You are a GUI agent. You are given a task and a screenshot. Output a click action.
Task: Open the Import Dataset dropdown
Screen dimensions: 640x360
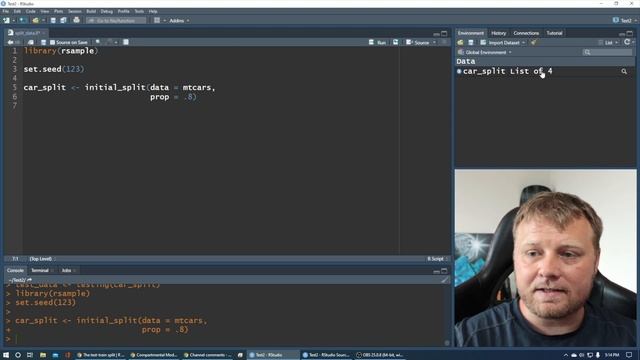click(503, 42)
